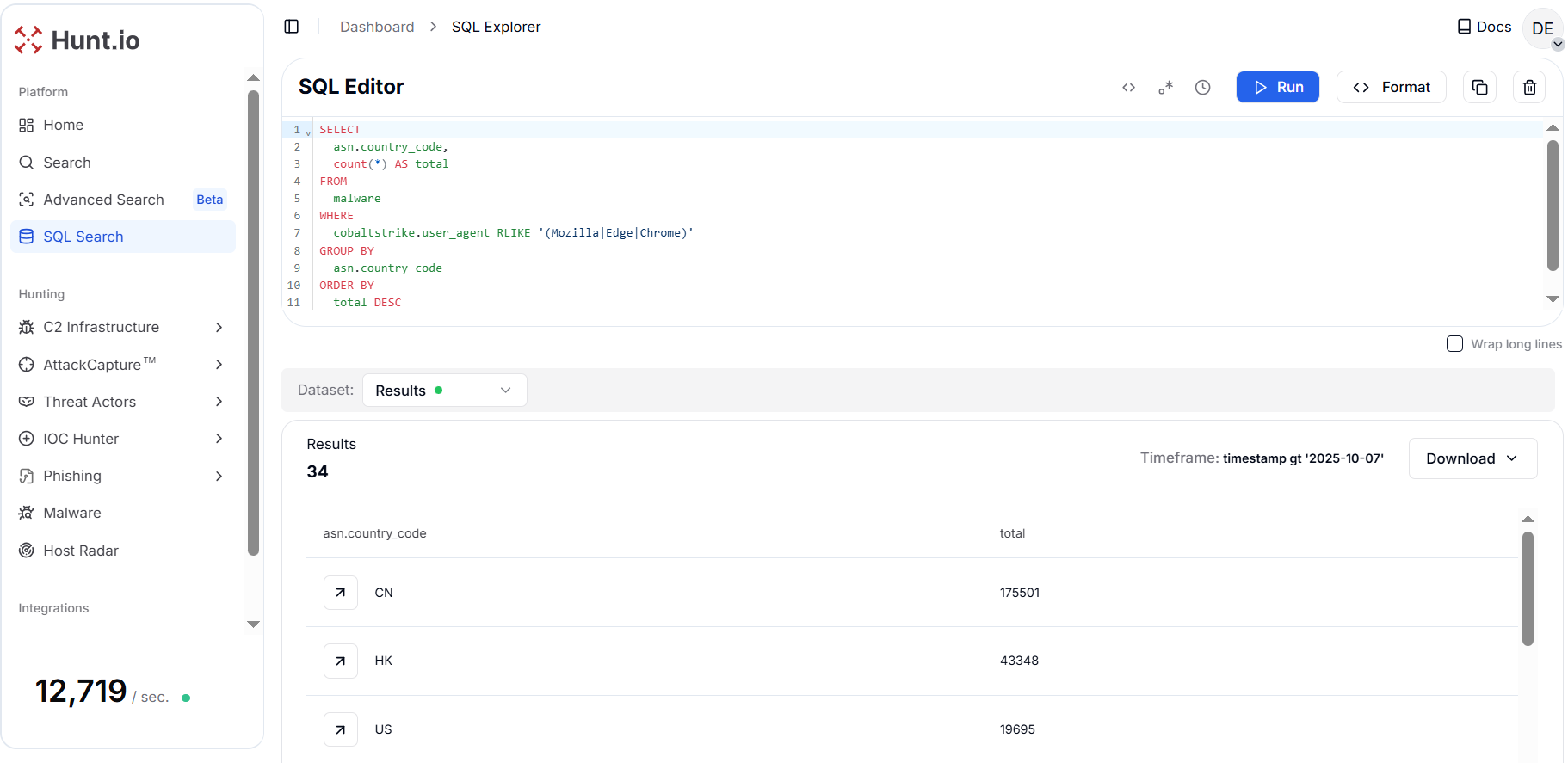Click the Advanced Search scan icon
This screenshot has width=1568, height=763.
[x=27, y=200]
